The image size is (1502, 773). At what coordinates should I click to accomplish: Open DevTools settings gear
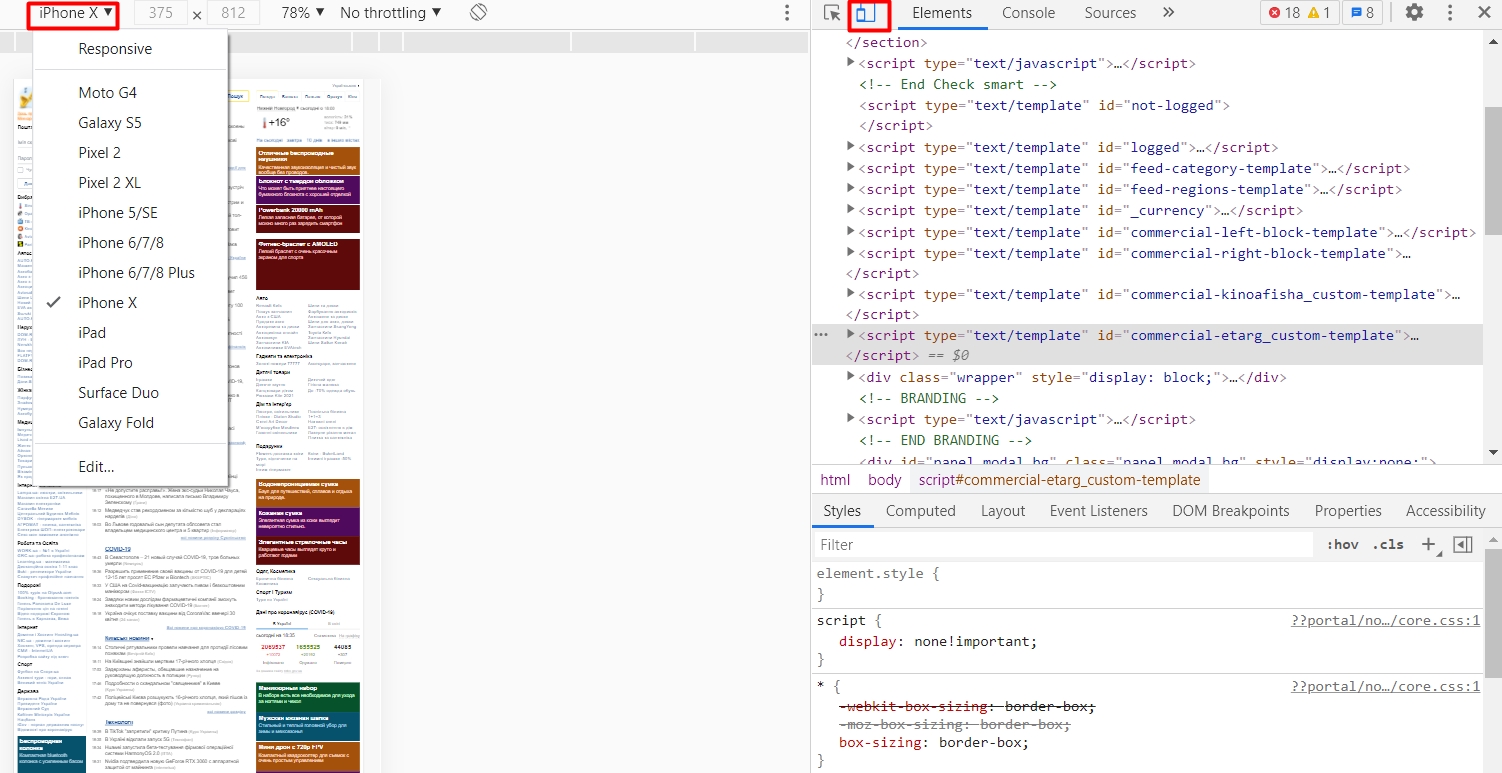tap(1414, 13)
